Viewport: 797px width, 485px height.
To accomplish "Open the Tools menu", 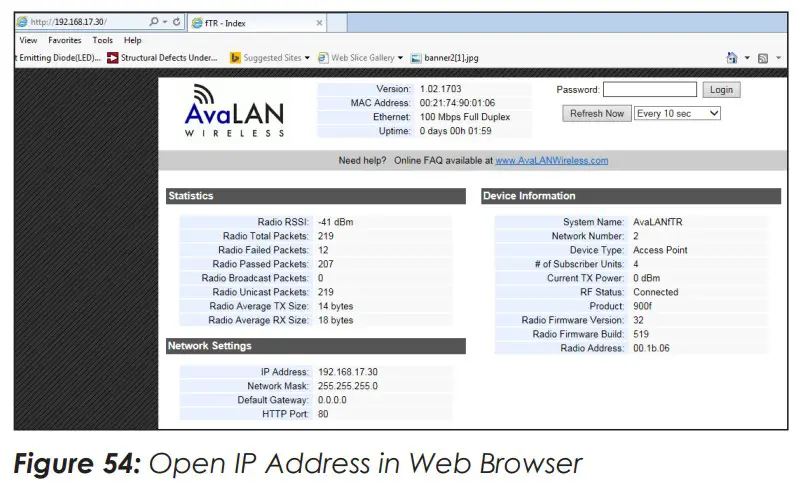I will click(x=103, y=40).
